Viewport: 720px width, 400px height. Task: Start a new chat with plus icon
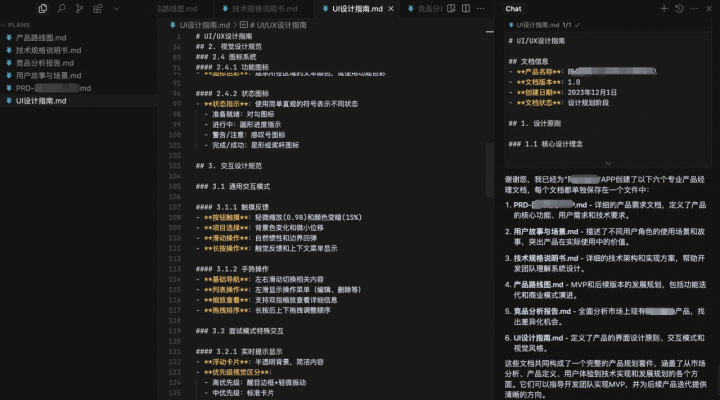click(664, 8)
